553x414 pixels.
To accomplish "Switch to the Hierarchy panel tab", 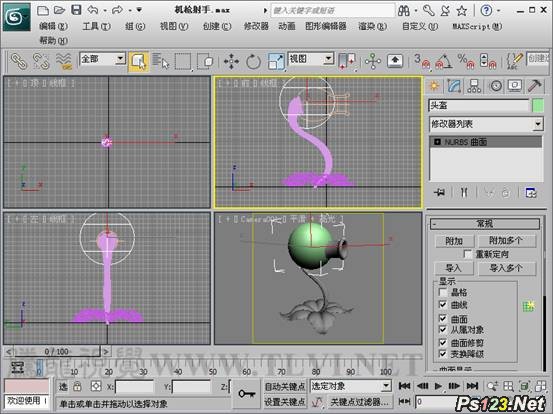I will [474, 86].
